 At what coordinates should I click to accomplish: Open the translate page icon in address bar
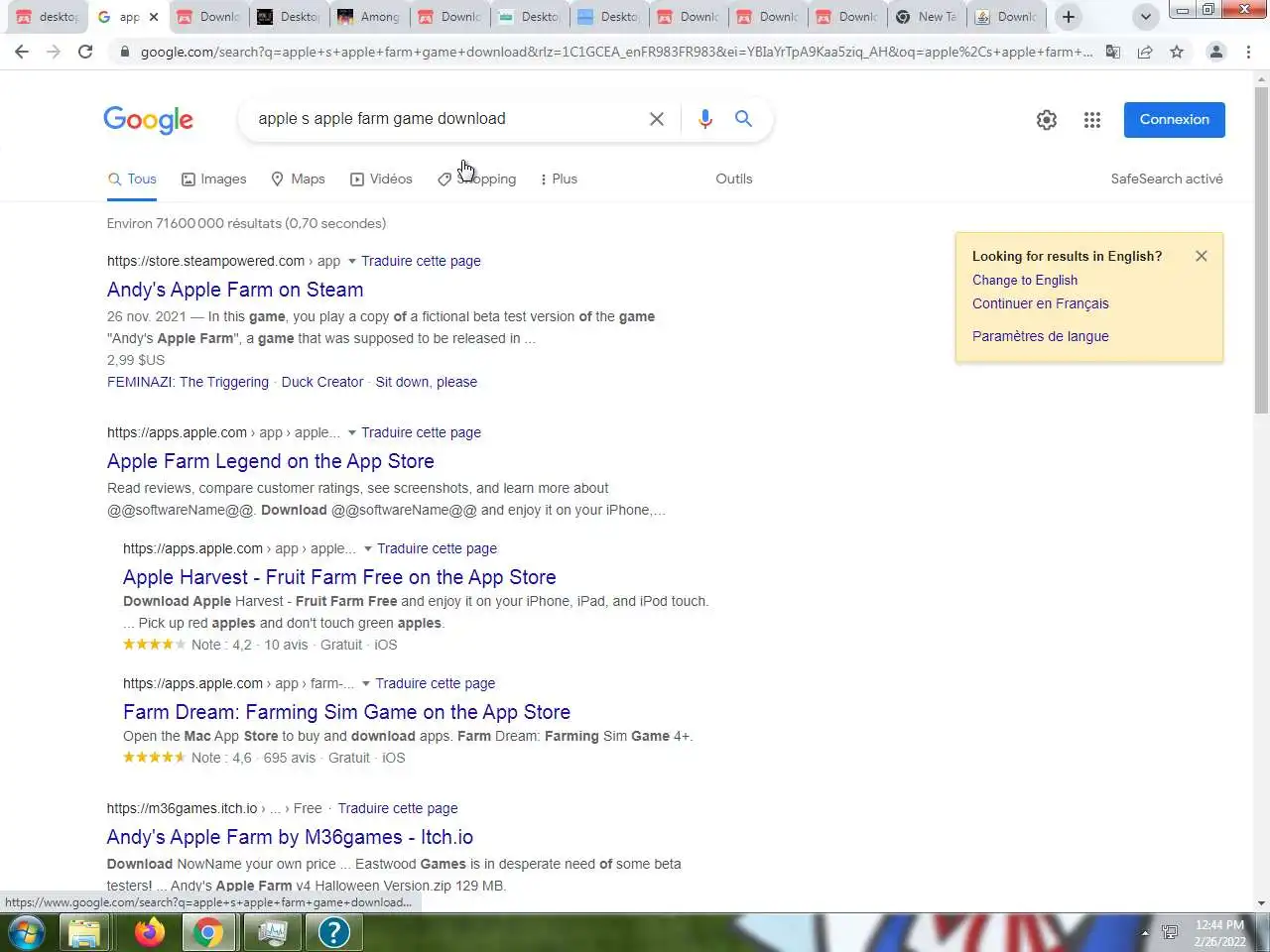click(1113, 52)
